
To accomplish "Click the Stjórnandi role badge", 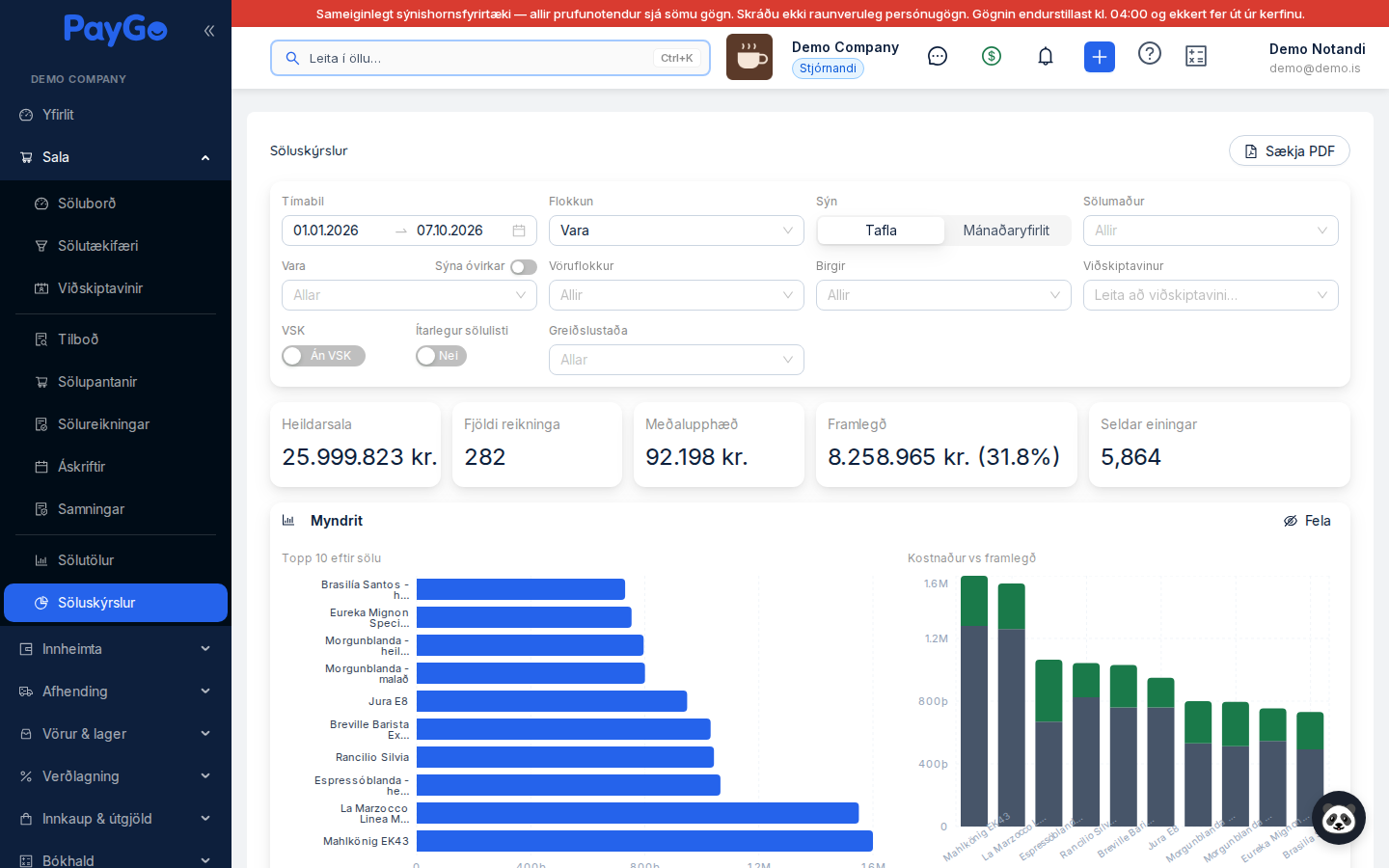I will pos(828,68).
